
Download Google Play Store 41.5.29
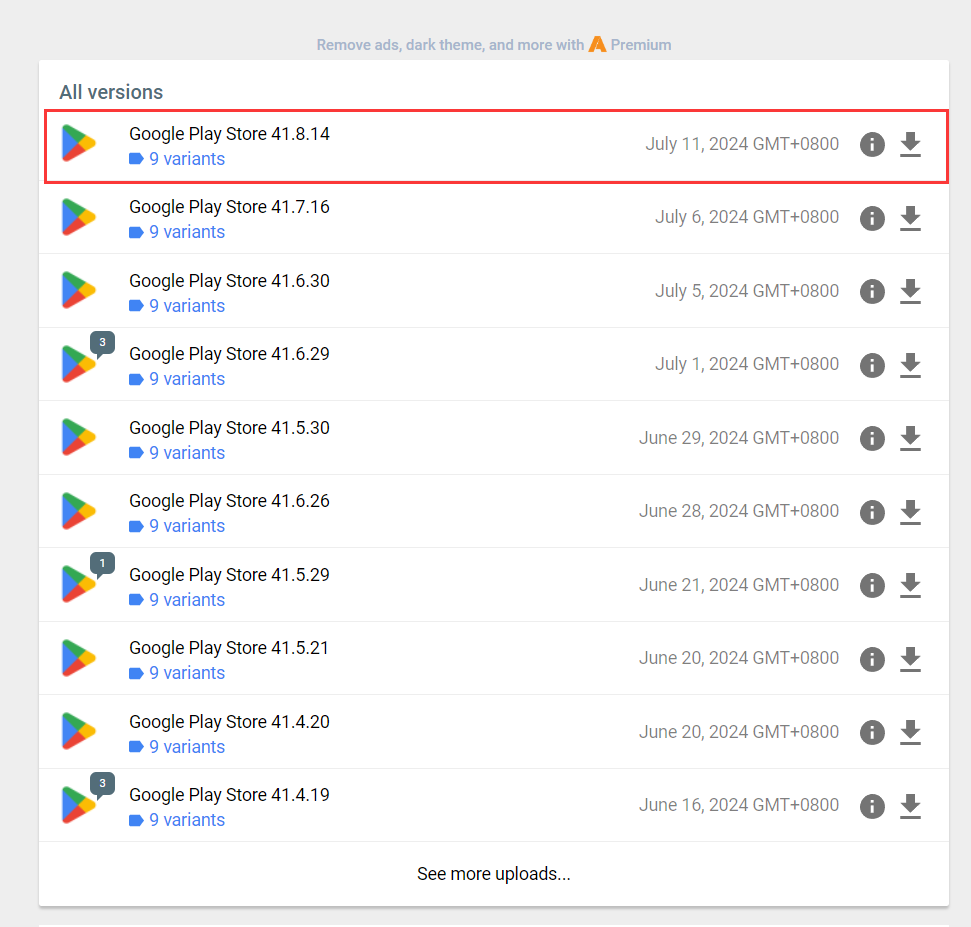click(x=910, y=585)
